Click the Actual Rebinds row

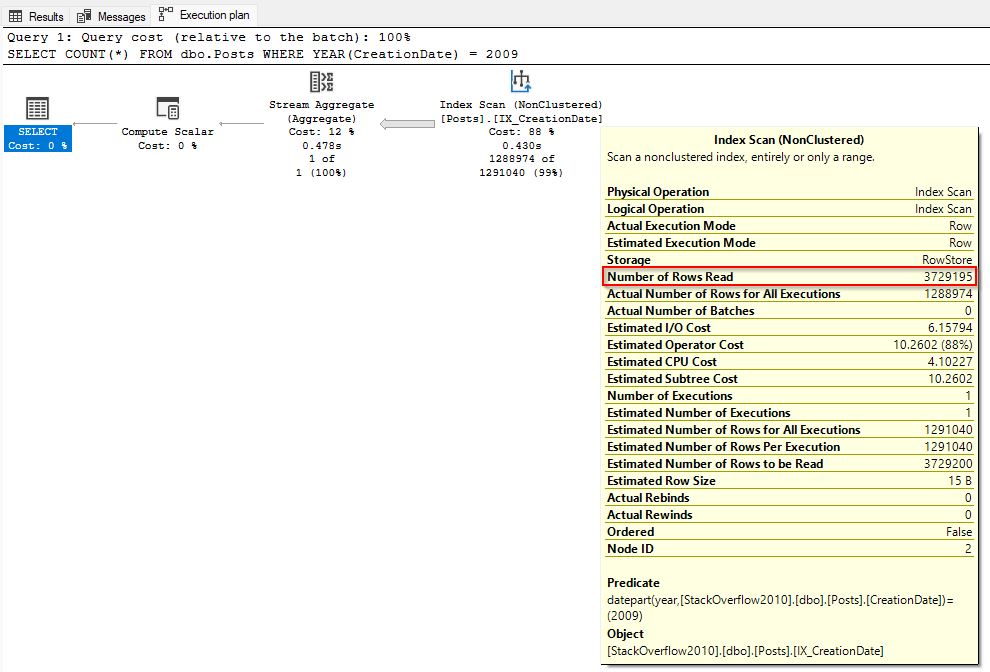(789, 498)
